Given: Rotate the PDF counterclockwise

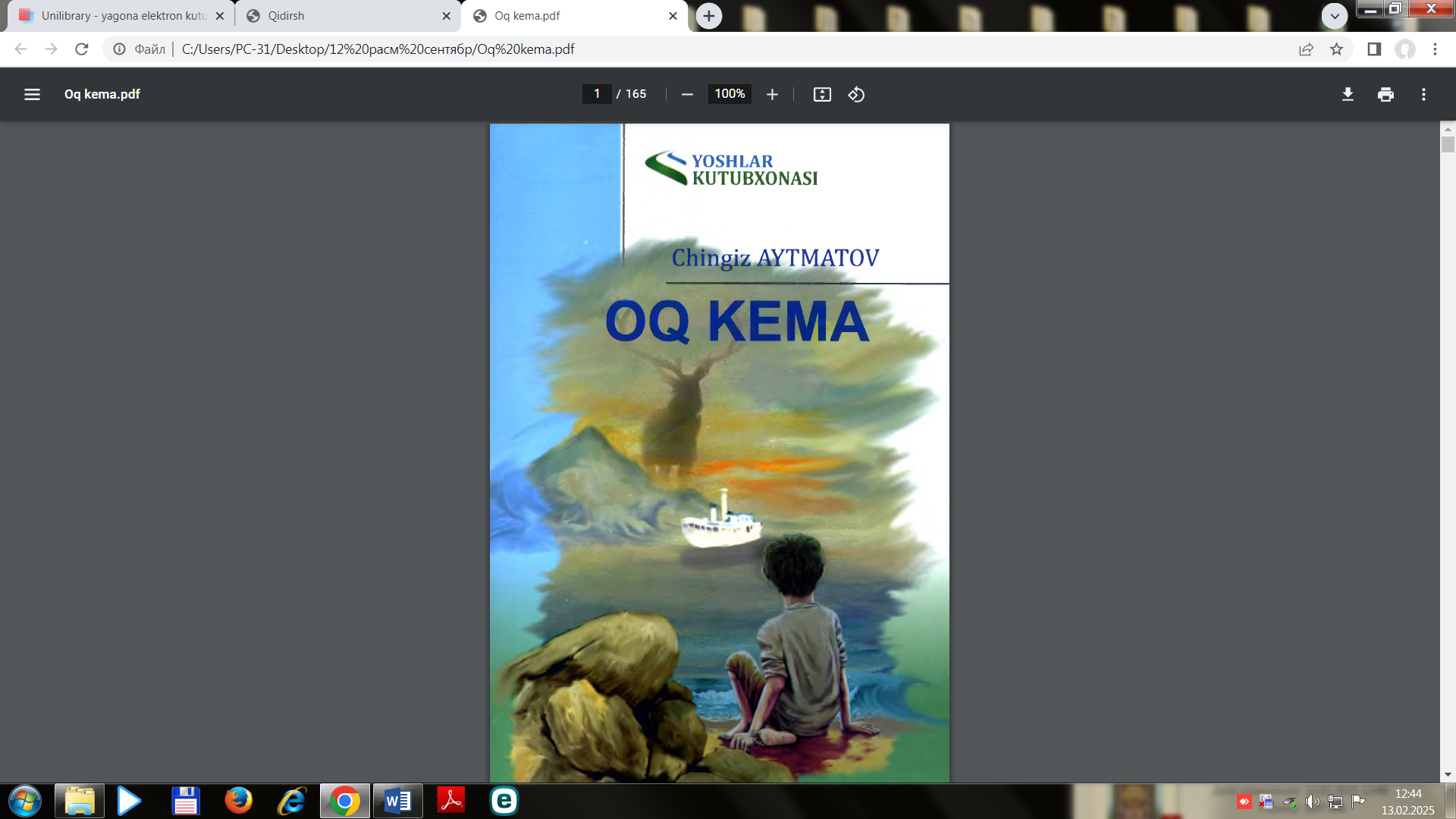Looking at the screenshot, I should (856, 94).
